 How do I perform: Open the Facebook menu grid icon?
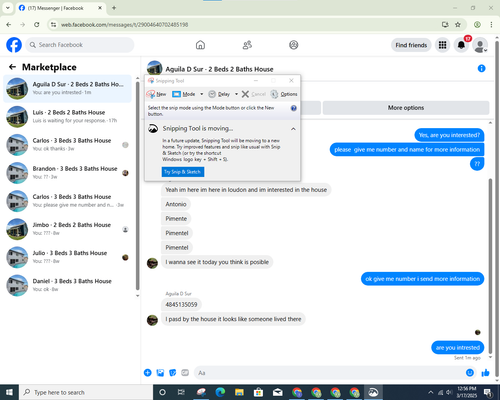point(442,45)
